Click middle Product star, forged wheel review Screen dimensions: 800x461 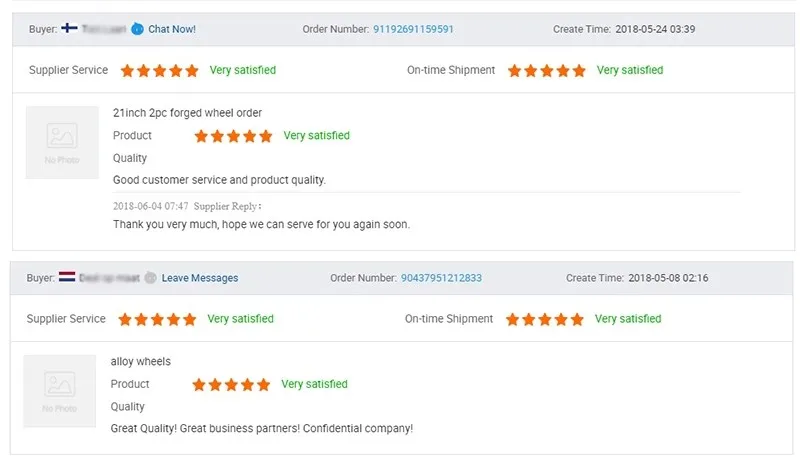[233, 136]
